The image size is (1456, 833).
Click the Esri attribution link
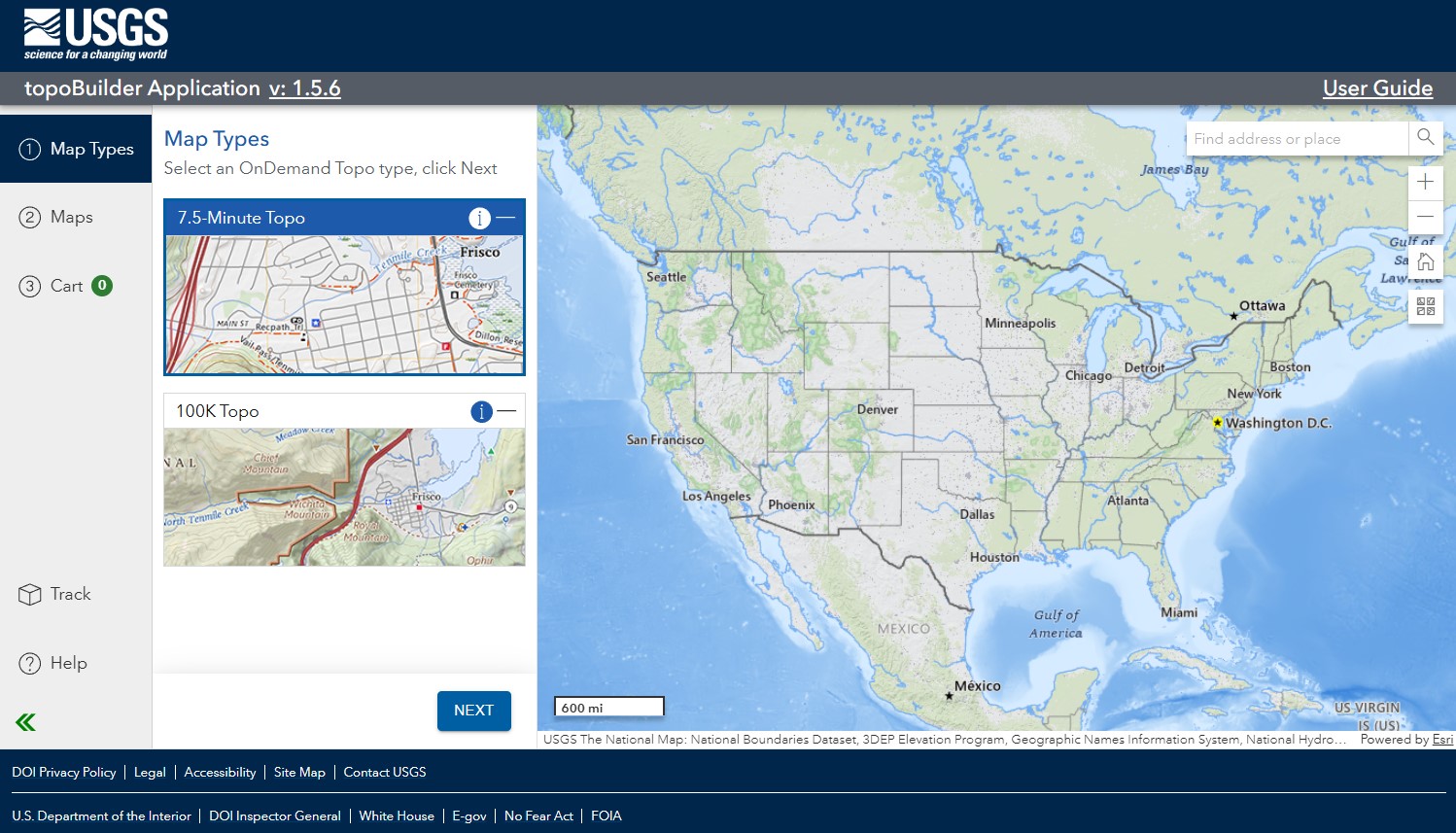click(1442, 740)
